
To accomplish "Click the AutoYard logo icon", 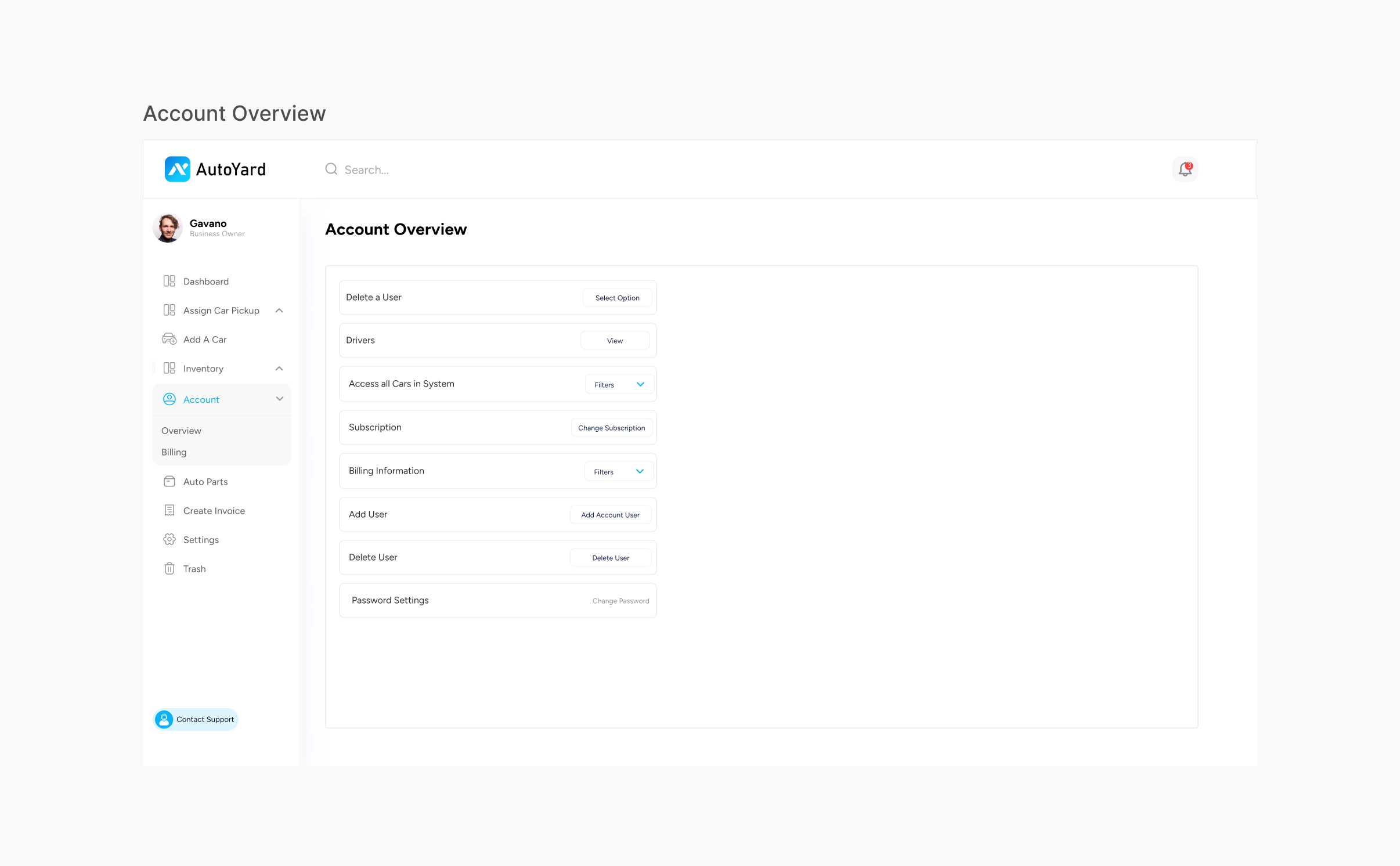I will tap(177, 169).
